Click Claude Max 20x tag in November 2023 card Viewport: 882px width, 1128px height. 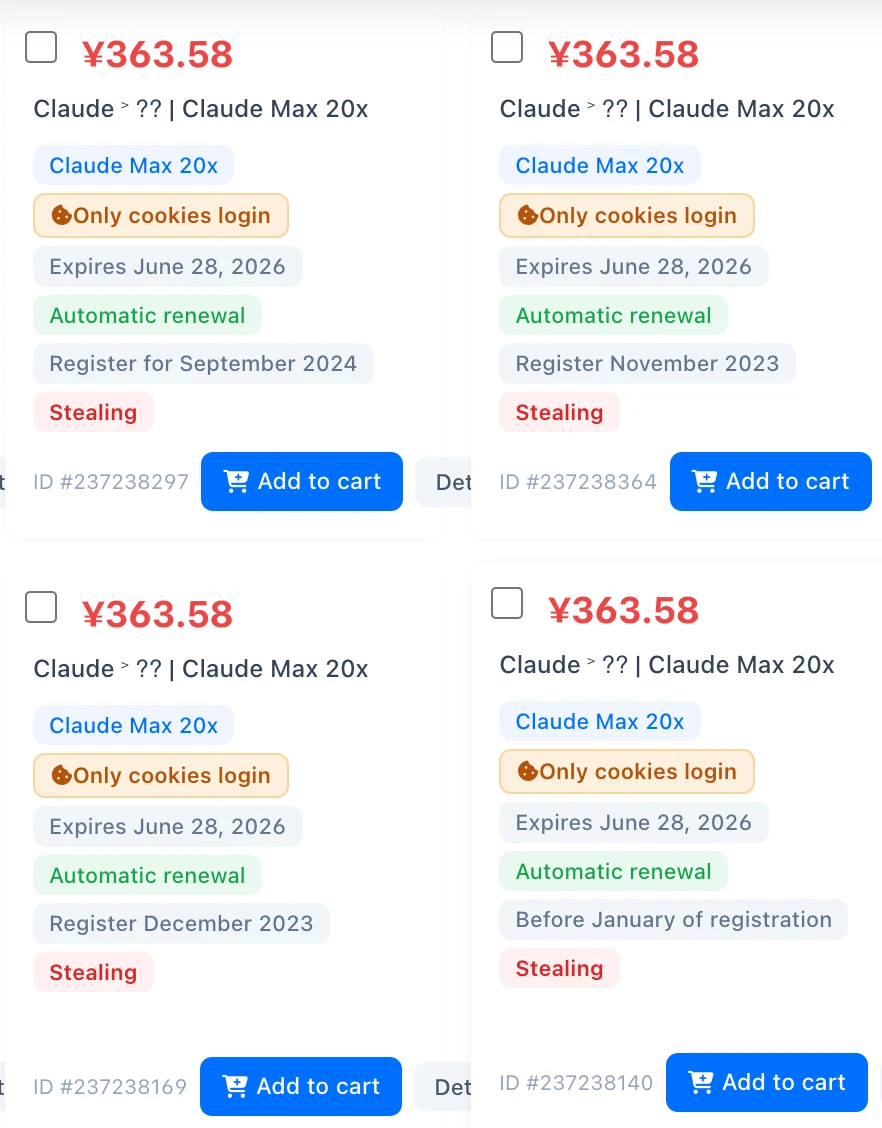[x=600, y=165]
